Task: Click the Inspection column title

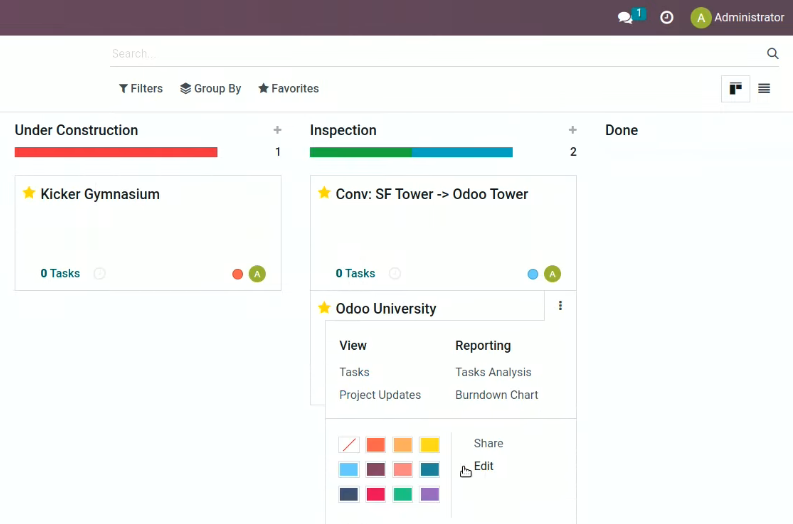Action: pos(343,130)
